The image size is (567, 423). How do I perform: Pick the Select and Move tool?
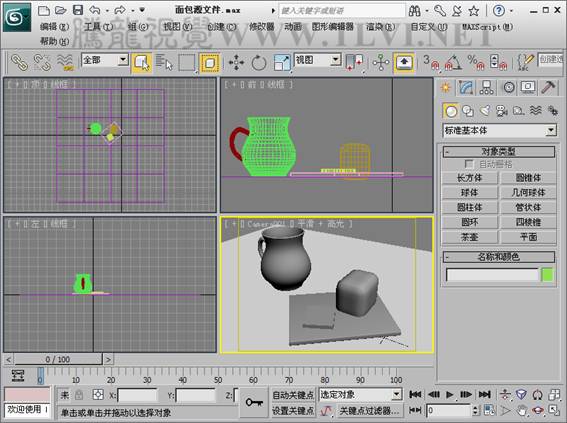coord(236,63)
